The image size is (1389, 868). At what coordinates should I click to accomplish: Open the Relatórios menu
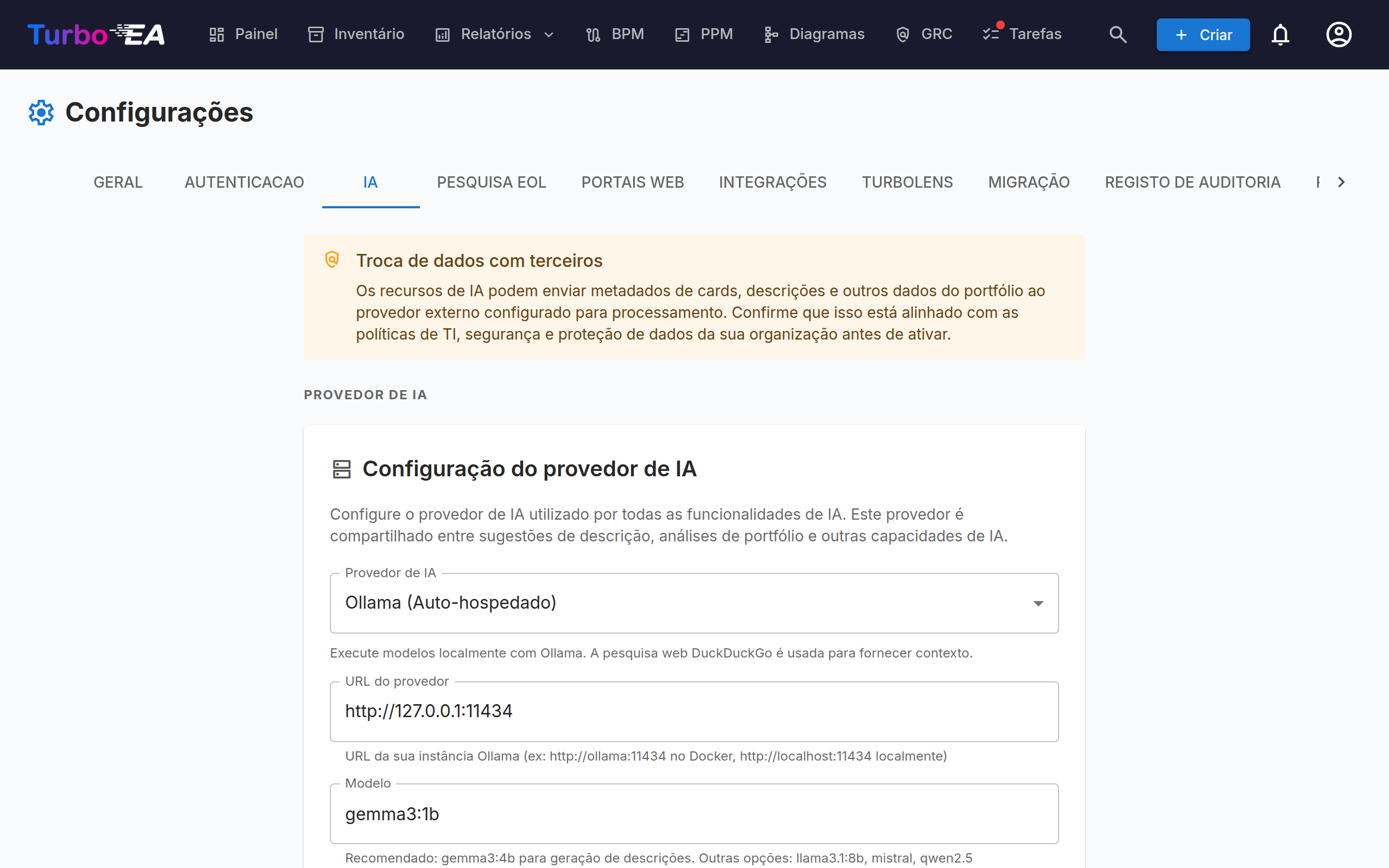[x=495, y=34]
